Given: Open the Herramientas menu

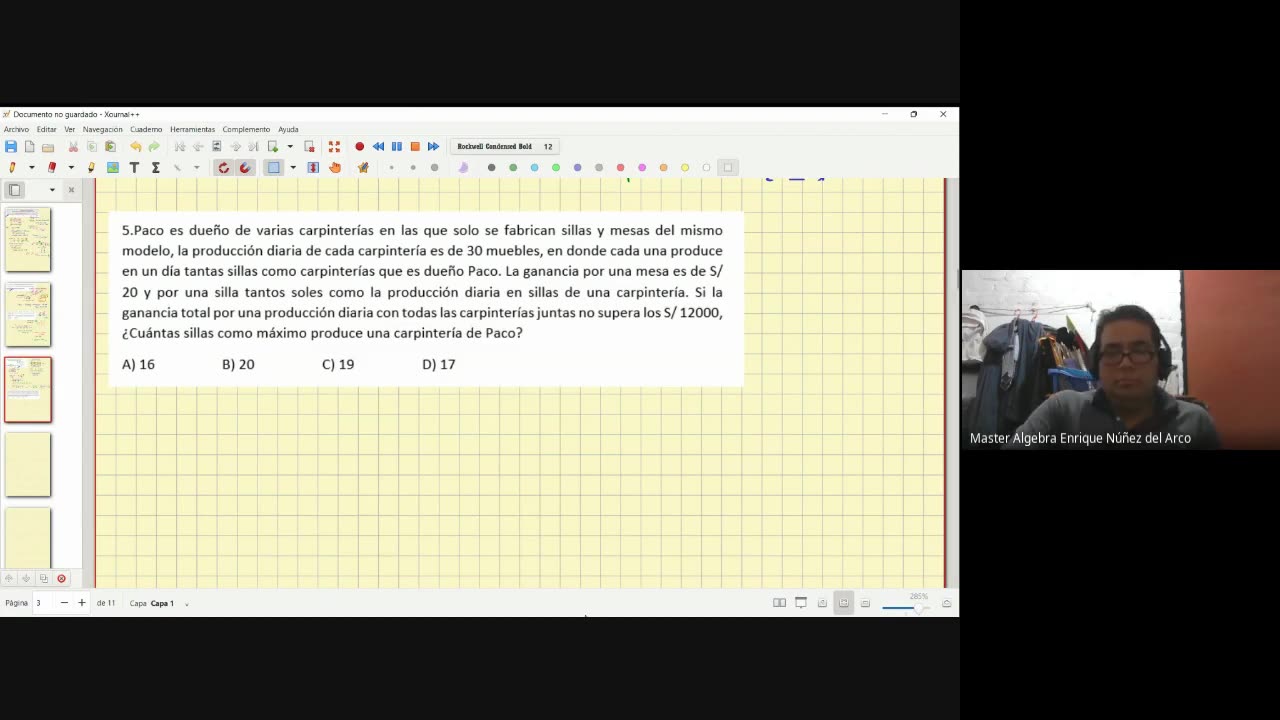Looking at the screenshot, I should (x=192, y=129).
